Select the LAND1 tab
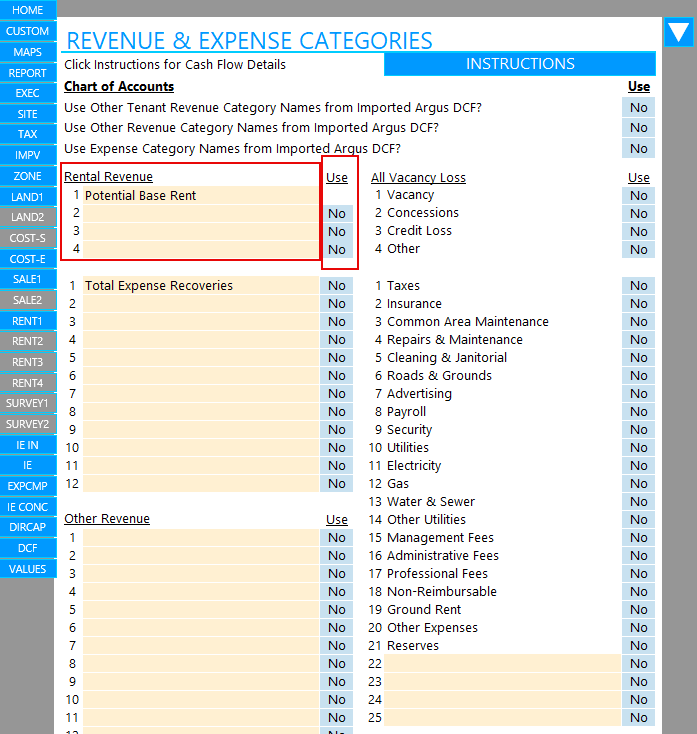This screenshot has width=697, height=734. pyautogui.click(x=28, y=197)
